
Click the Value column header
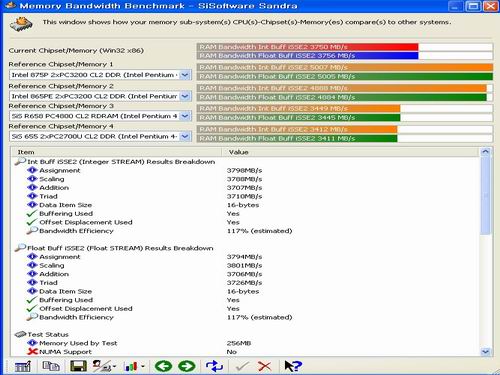(351, 152)
